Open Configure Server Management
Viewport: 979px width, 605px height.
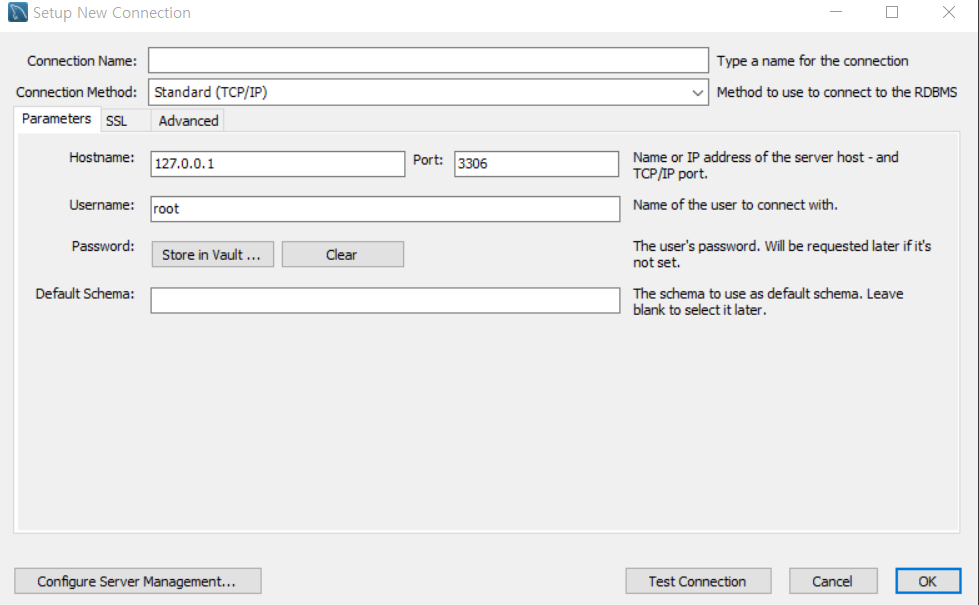137,580
